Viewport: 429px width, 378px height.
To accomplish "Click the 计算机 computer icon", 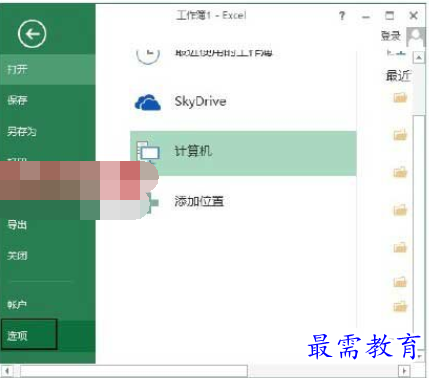I will 149,152.
